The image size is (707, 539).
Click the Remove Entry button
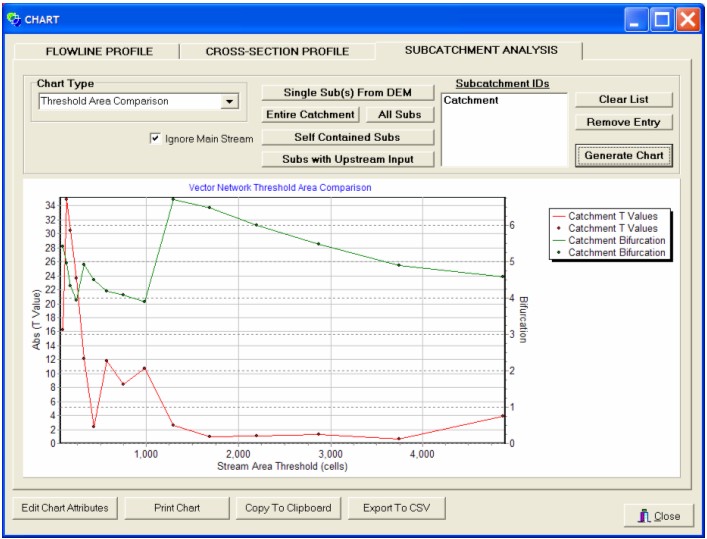(623, 122)
